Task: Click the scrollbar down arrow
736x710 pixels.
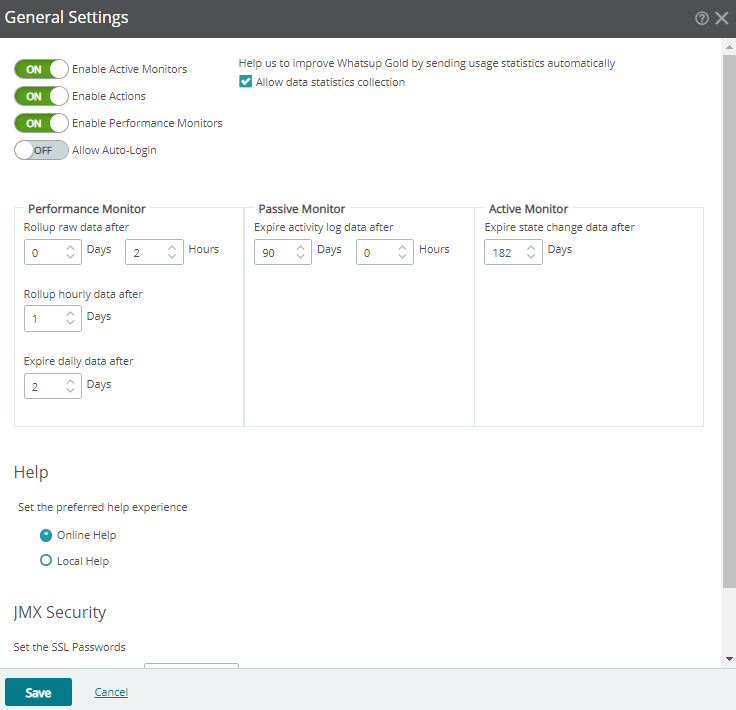Action: click(x=729, y=659)
